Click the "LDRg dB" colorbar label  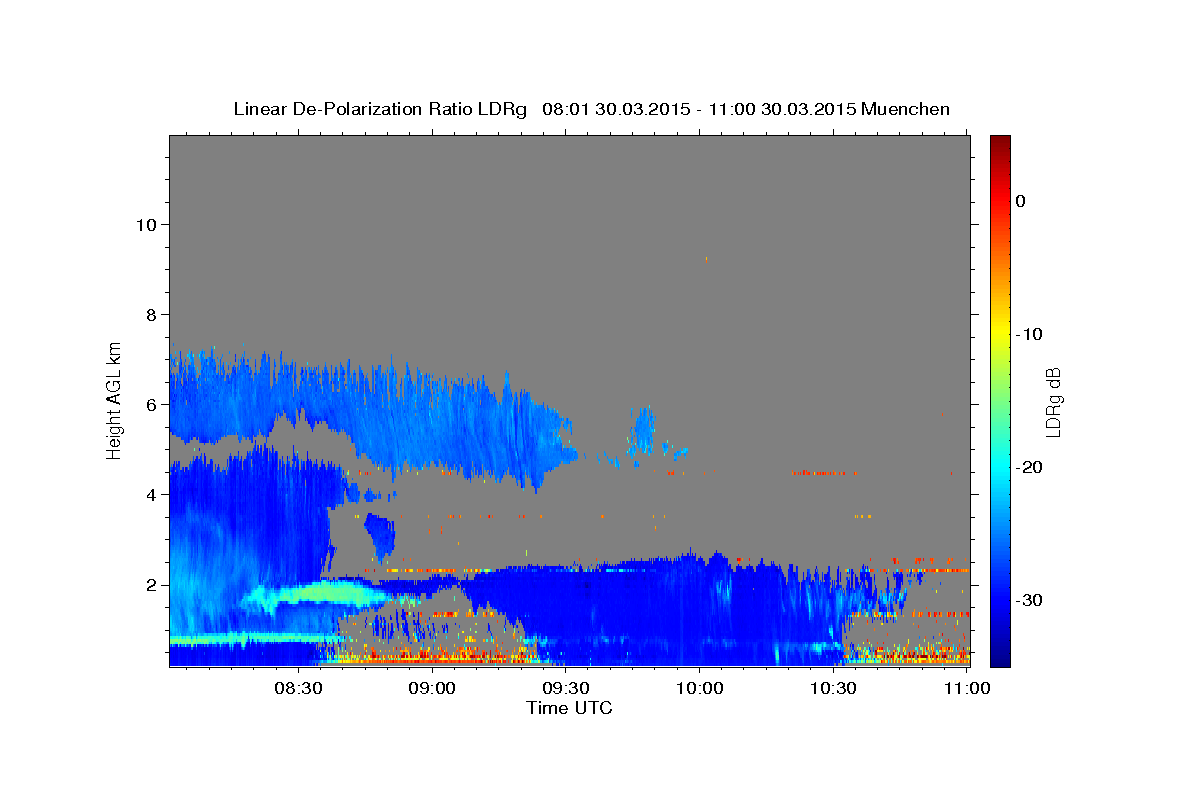tap(1052, 403)
